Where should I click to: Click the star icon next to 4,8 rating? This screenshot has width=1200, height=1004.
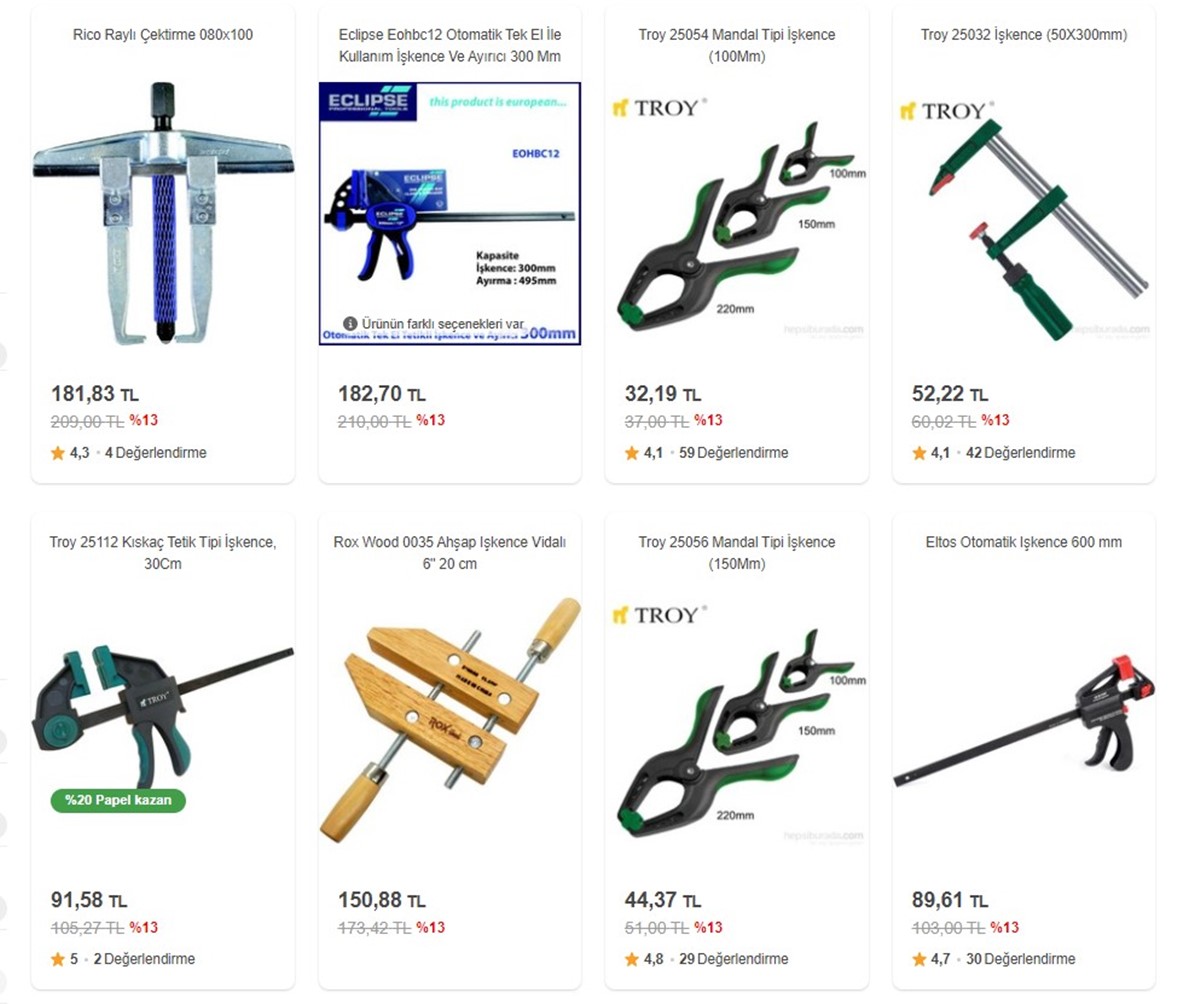coord(632,959)
